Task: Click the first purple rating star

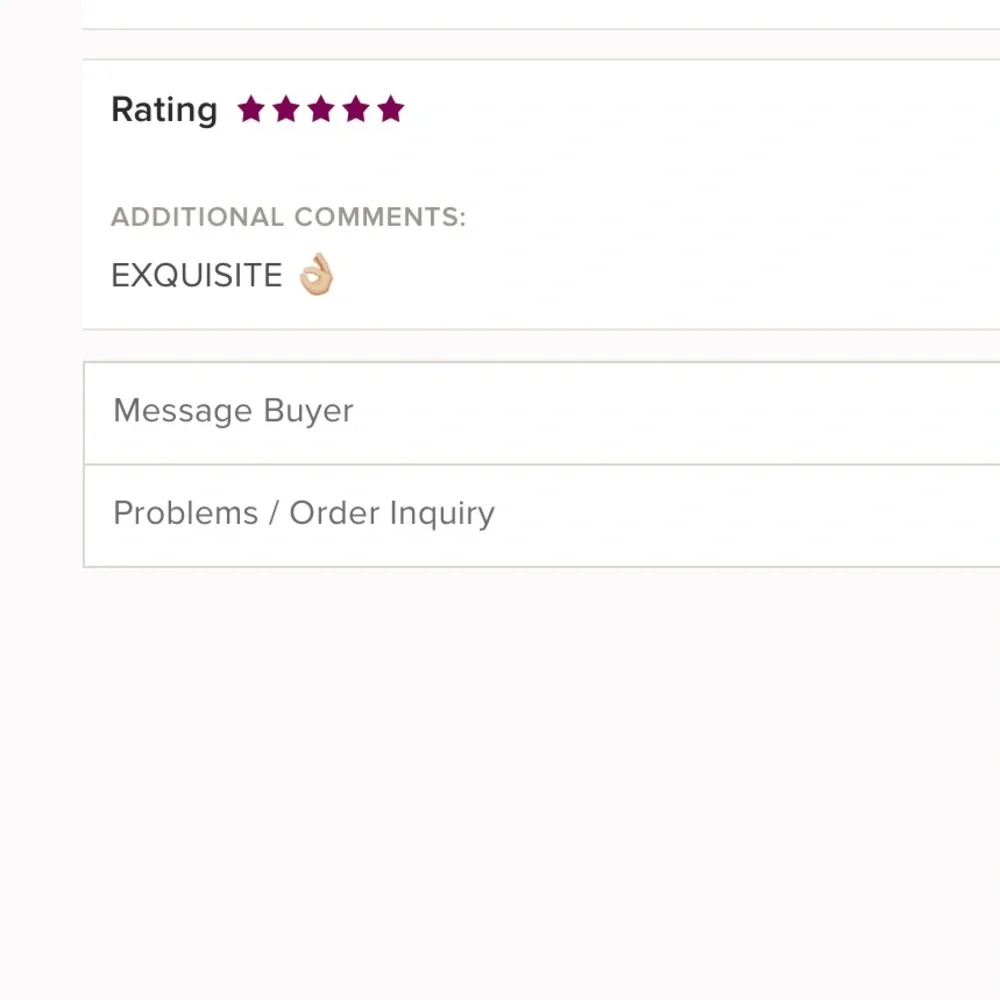Action: 250,109
